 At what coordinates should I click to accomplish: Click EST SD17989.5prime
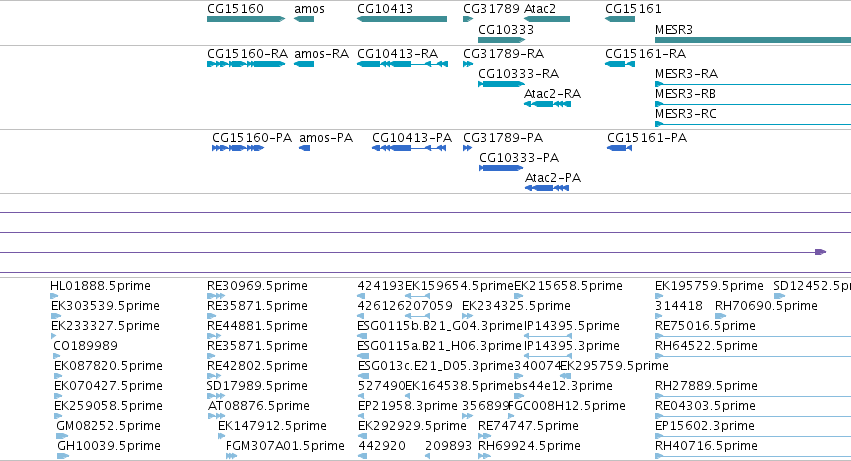[x=257, y=387]
